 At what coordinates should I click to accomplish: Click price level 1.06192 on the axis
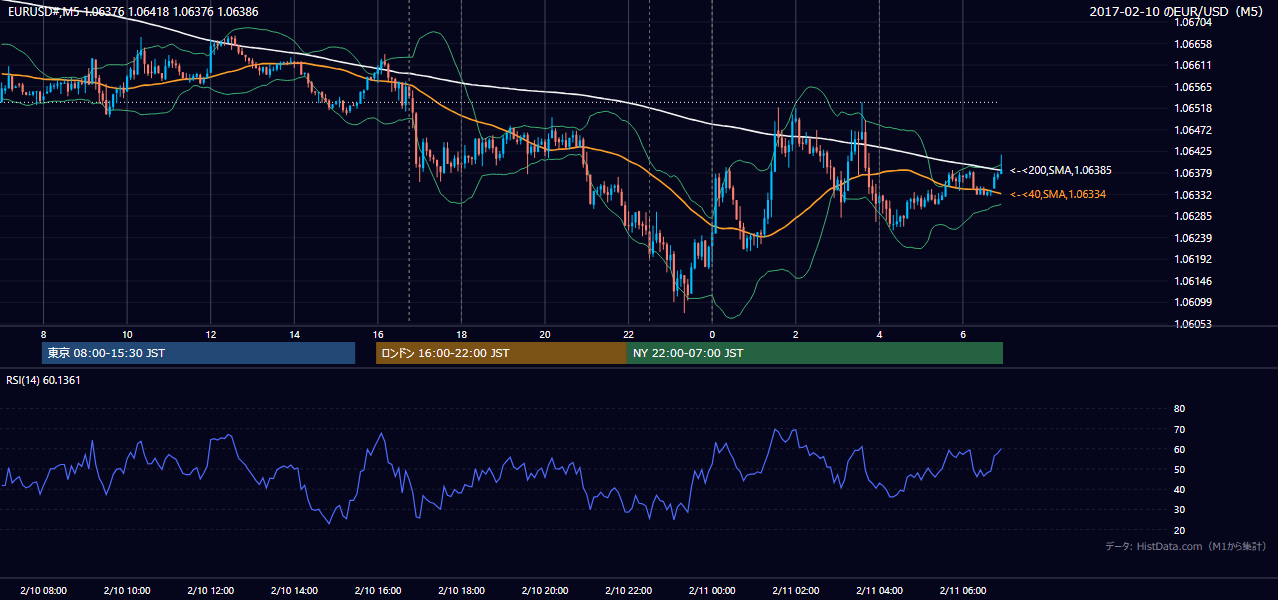(x=1194, y=259)
